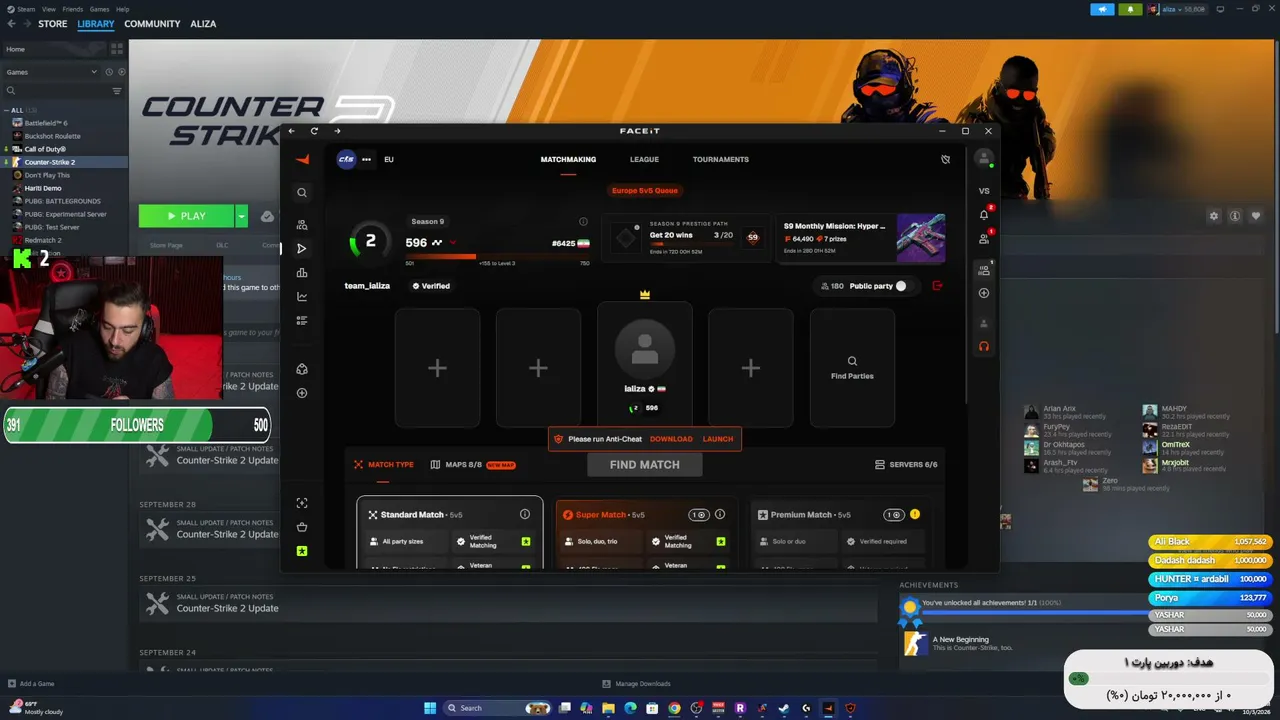The width and height of the screenshot is (1280, 720).
Task: Click the orange headset icon in FACEIT
Action: (984, 346)
